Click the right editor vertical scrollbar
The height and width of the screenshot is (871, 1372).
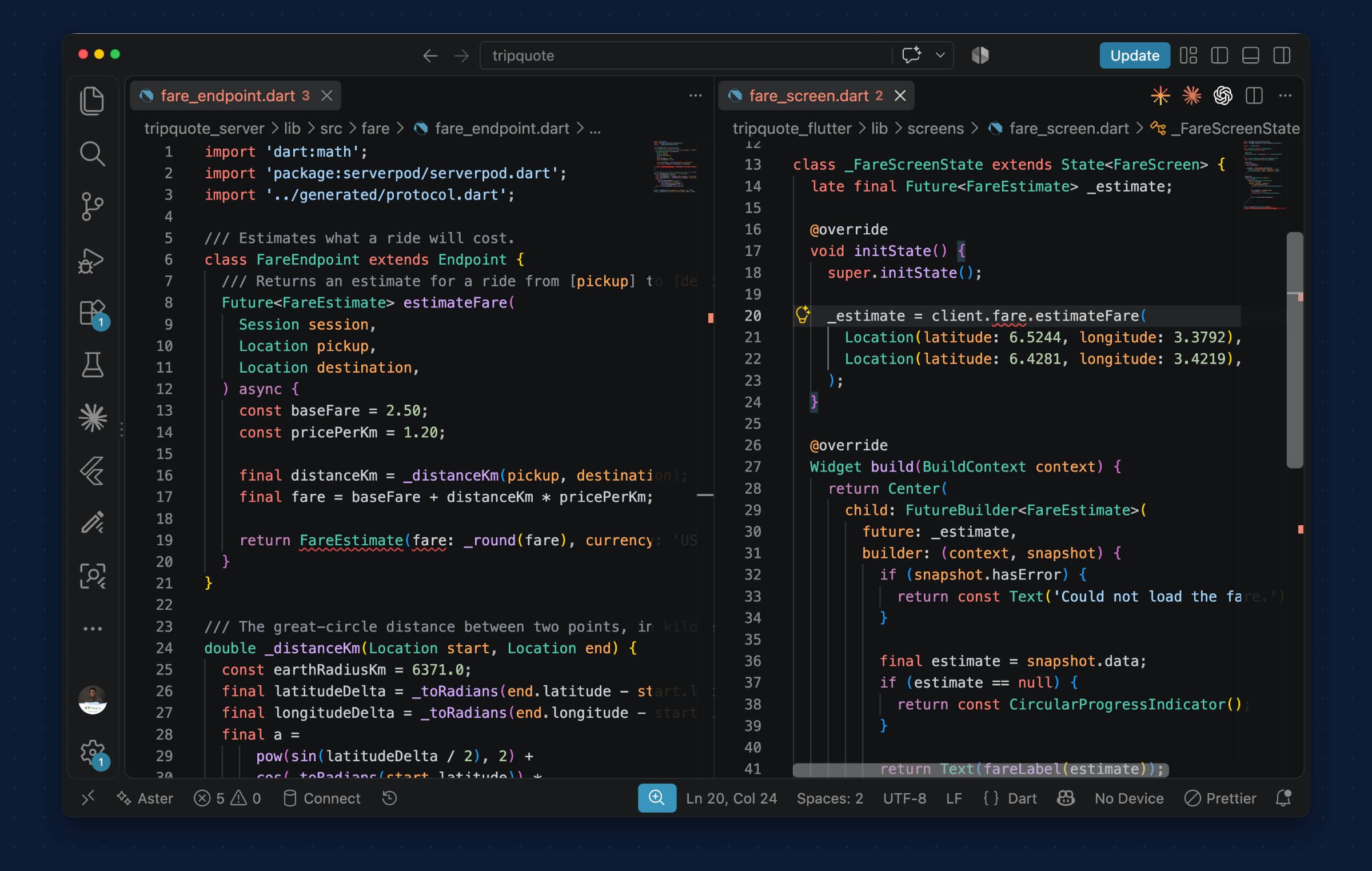1294,350
